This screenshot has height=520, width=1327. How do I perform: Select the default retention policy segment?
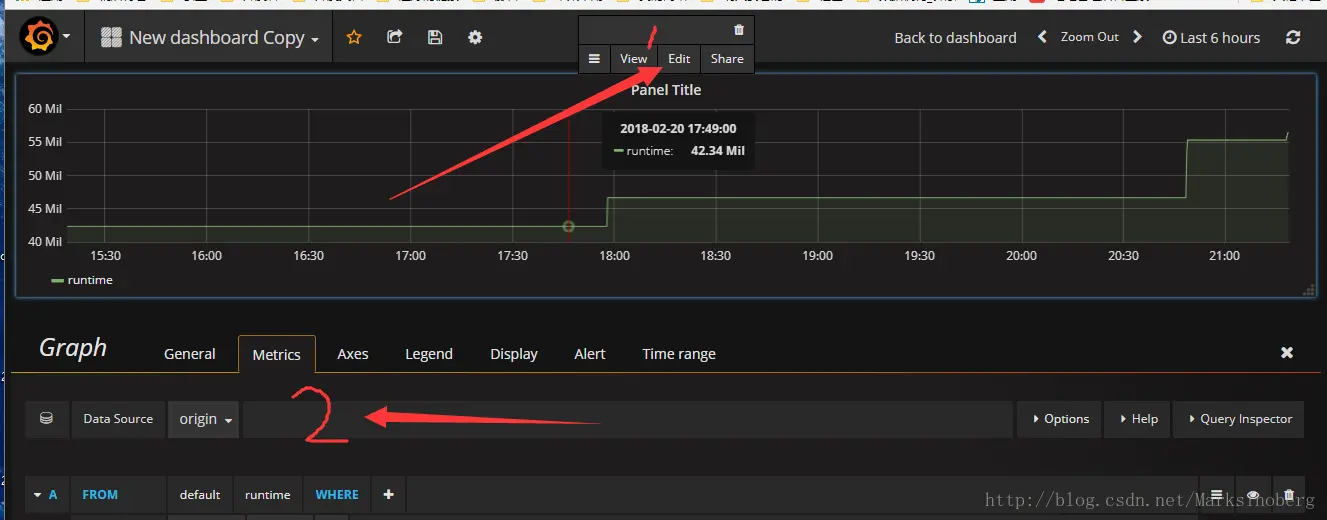pos(200,495)
